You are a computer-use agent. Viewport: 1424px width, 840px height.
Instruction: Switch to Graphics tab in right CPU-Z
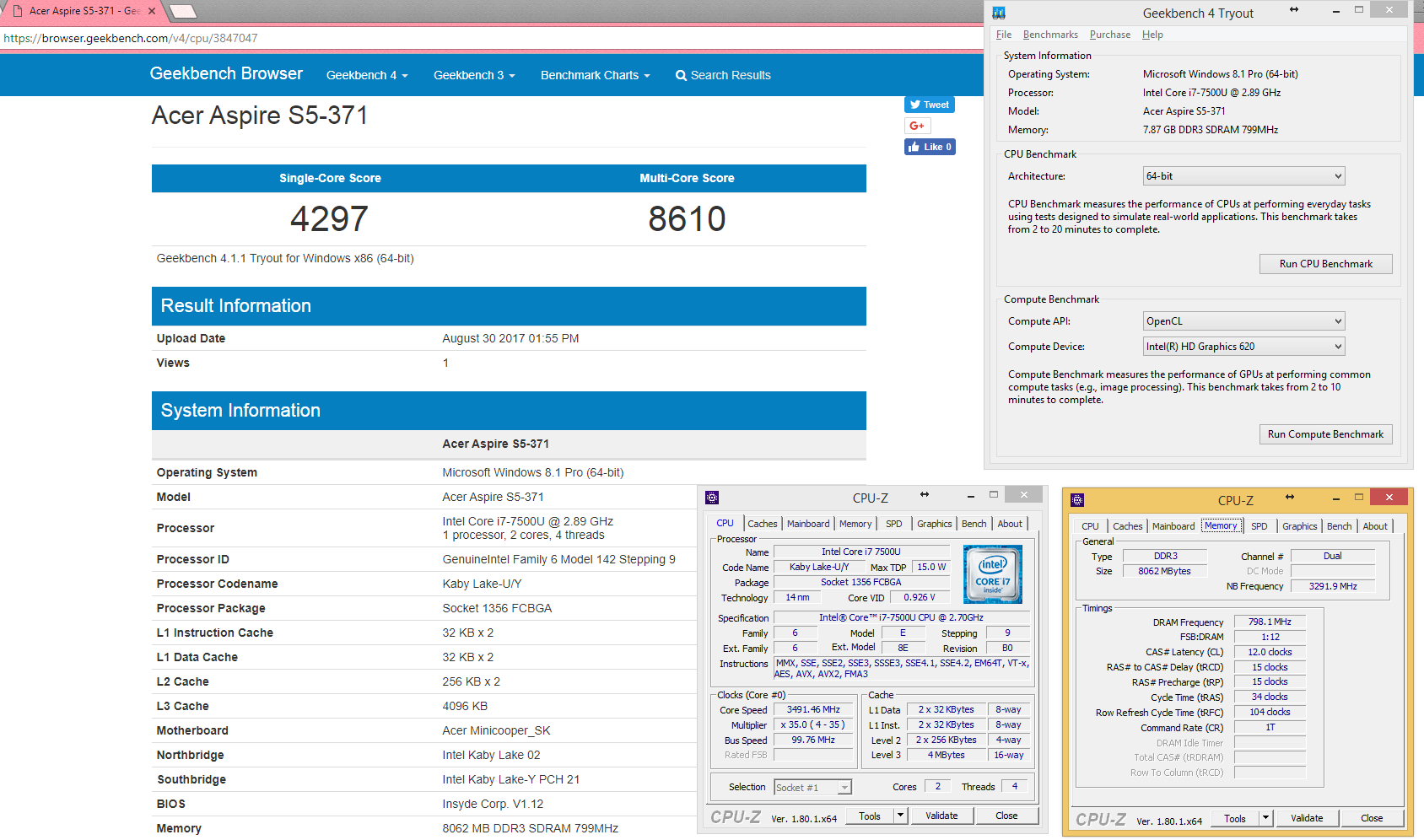click(1300, 526)
